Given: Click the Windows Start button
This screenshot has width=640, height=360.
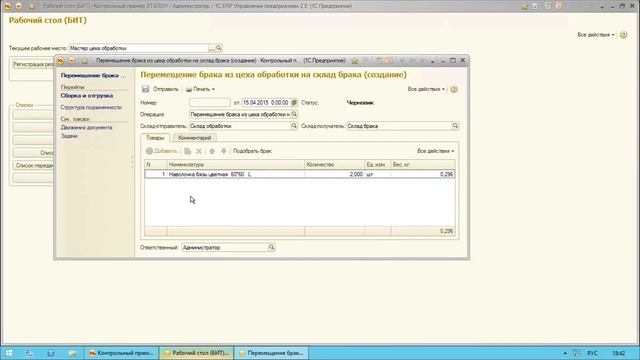Looking at the screenshot, I should pos(8,353).
